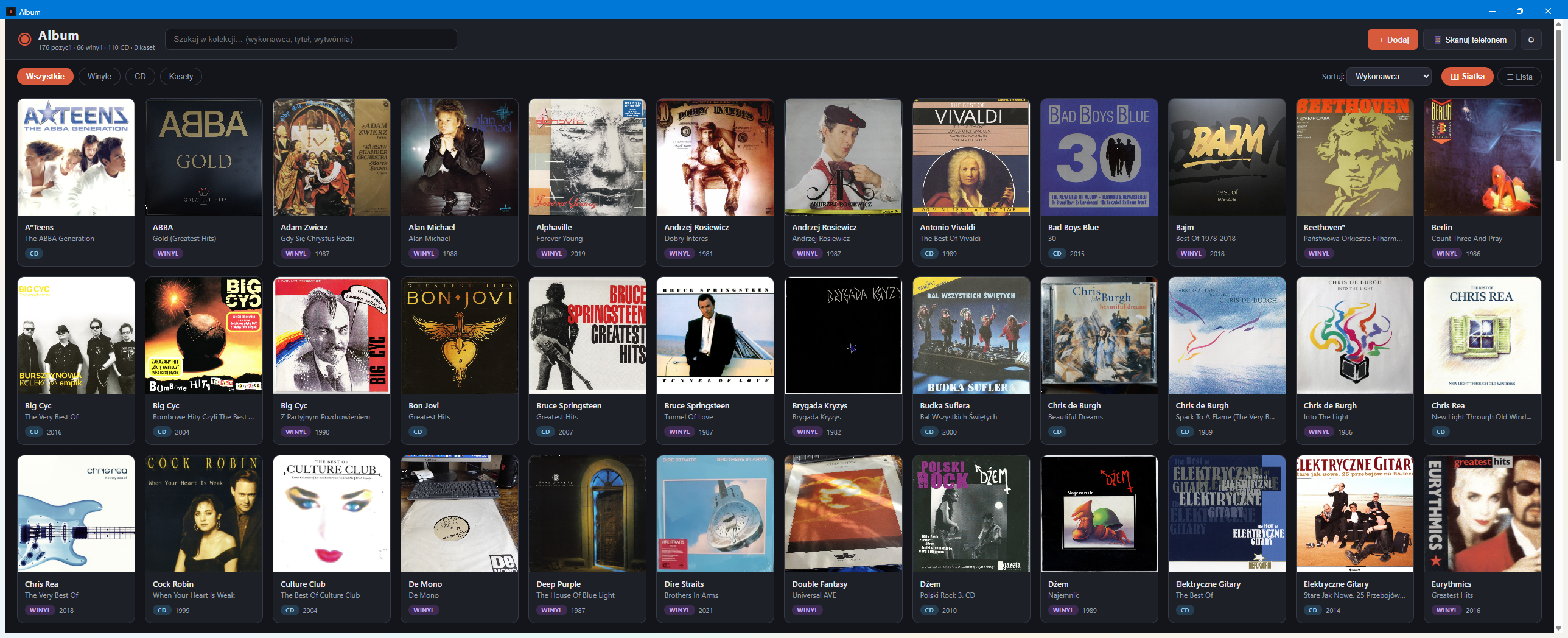Filter collection by Winyle
1568x638 pixels.
[x=99, y=77]
